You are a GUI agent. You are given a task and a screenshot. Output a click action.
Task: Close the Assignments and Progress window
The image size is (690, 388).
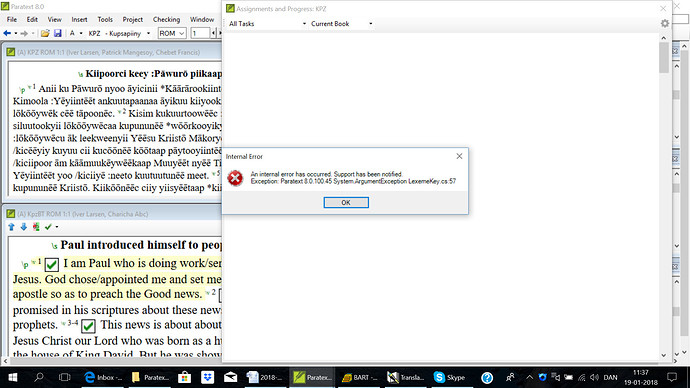(x=663, y=8)
